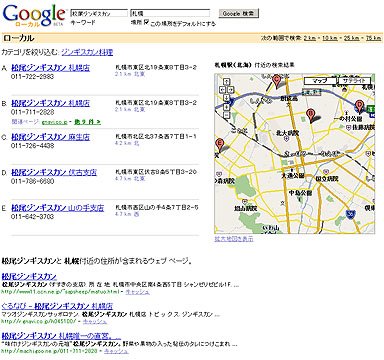The height and width of the screenshot is (360, 384).
Task: Select the address 札幌市西区山の手4条7丁目2-5
Action: 157,207
